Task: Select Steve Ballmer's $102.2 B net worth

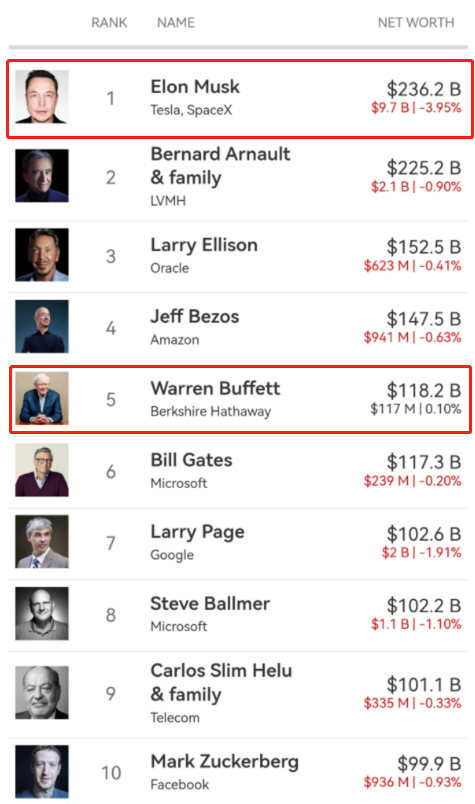Action: [424, 606]
